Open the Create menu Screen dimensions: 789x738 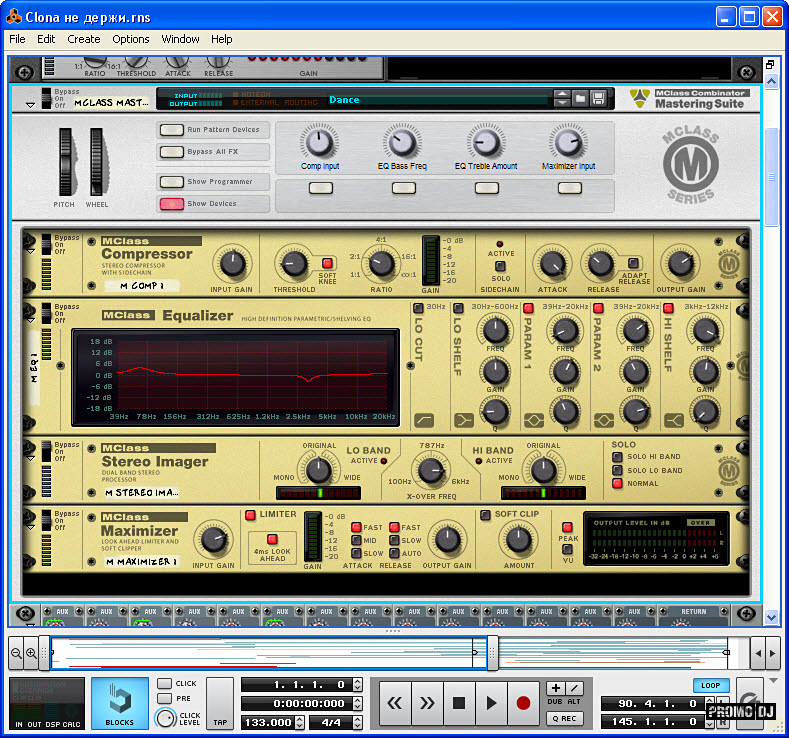pos(84,39)
